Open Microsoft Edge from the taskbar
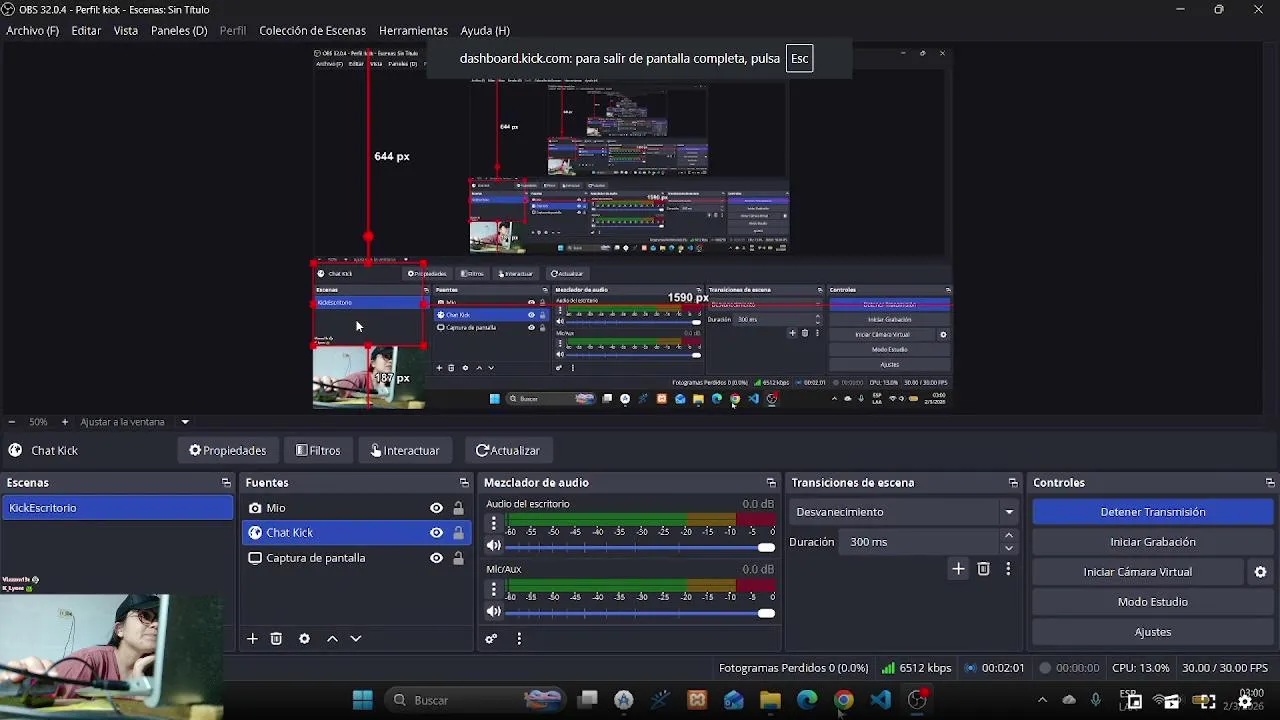1280x720 pixels. pos(807,700)
